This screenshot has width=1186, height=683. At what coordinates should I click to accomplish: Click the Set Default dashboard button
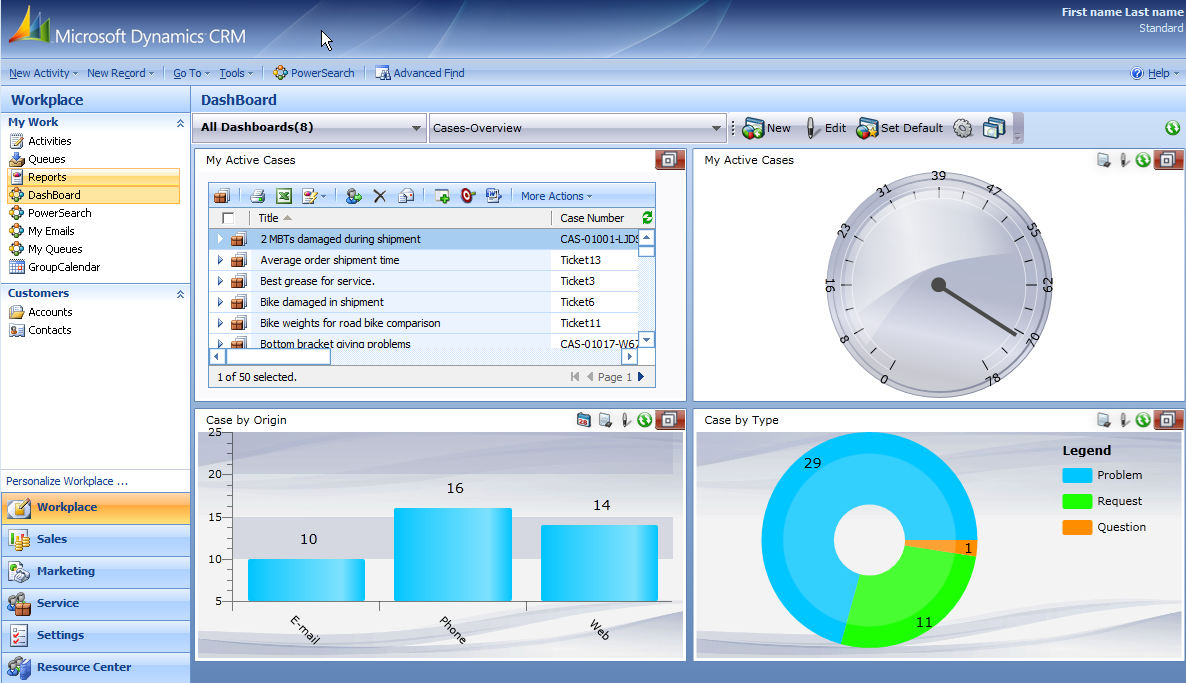click(900, 128)
